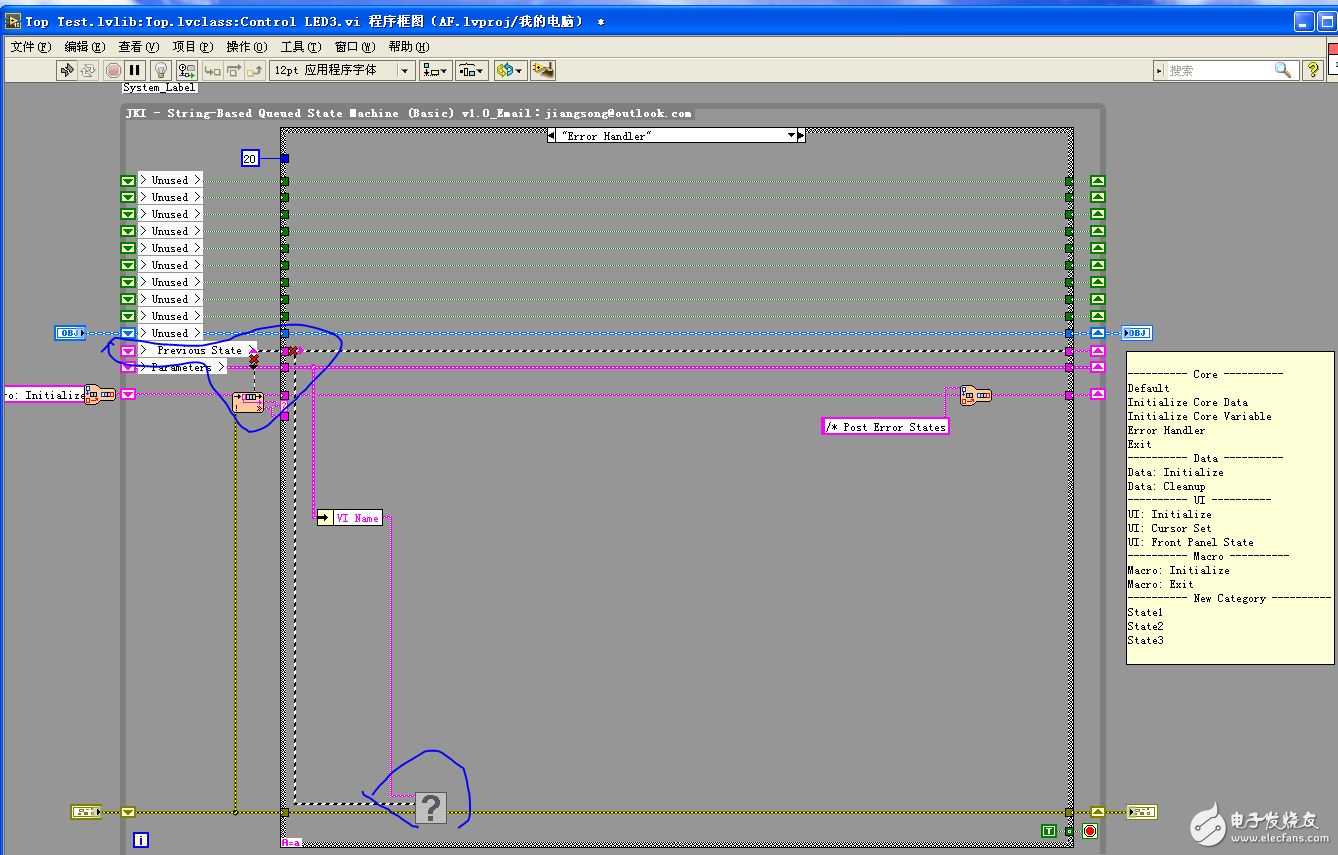The image size is (1338, 855).
Task: Toggle the True boolean constant
Action: (x=1048, y=831)
